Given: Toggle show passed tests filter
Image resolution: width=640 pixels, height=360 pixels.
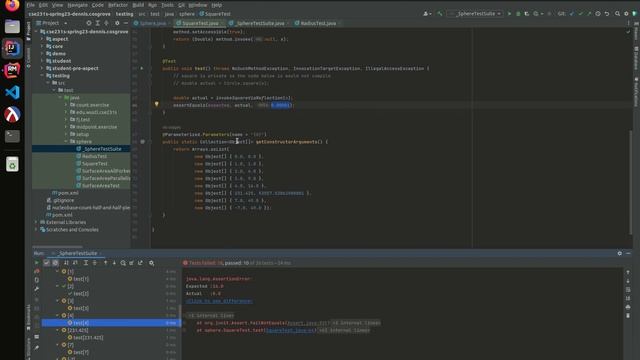Looking at the screenshot, I should [47, 263].
